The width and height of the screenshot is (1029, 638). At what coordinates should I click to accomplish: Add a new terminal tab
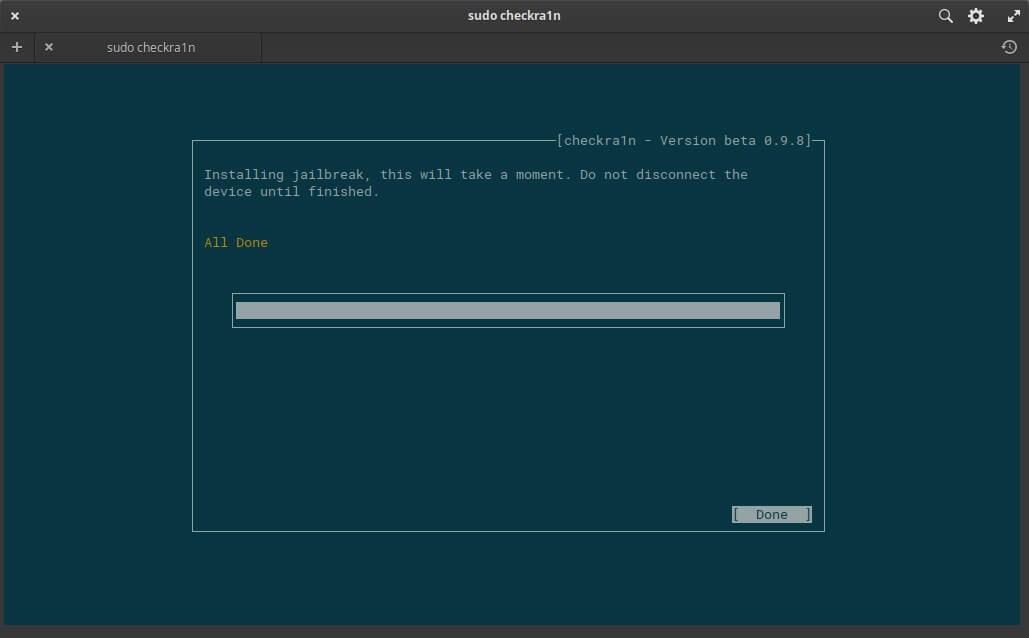tap(16, 47)
